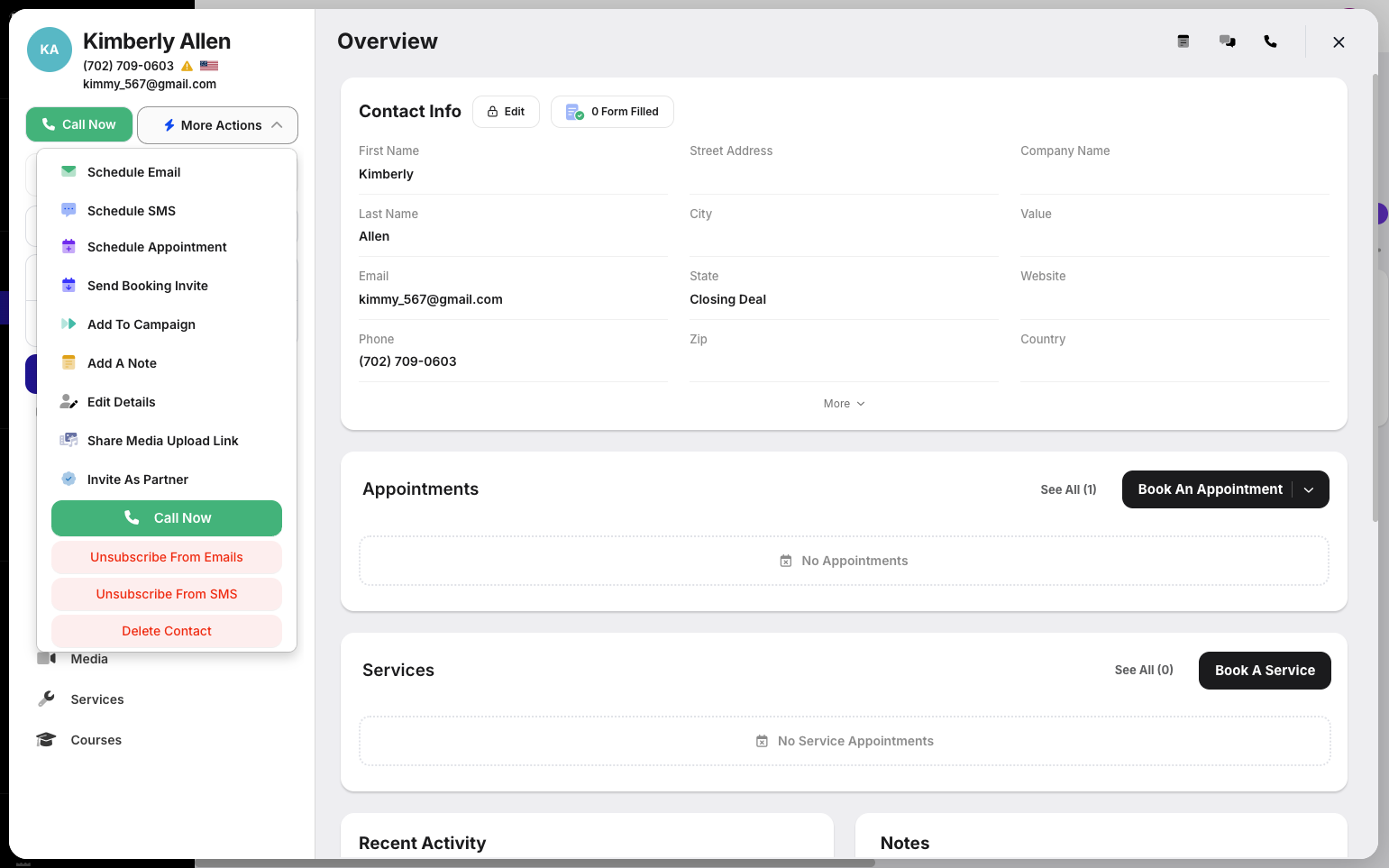
Task: Click Edit button beside Contact Info
Action: (x=506, y=112)
